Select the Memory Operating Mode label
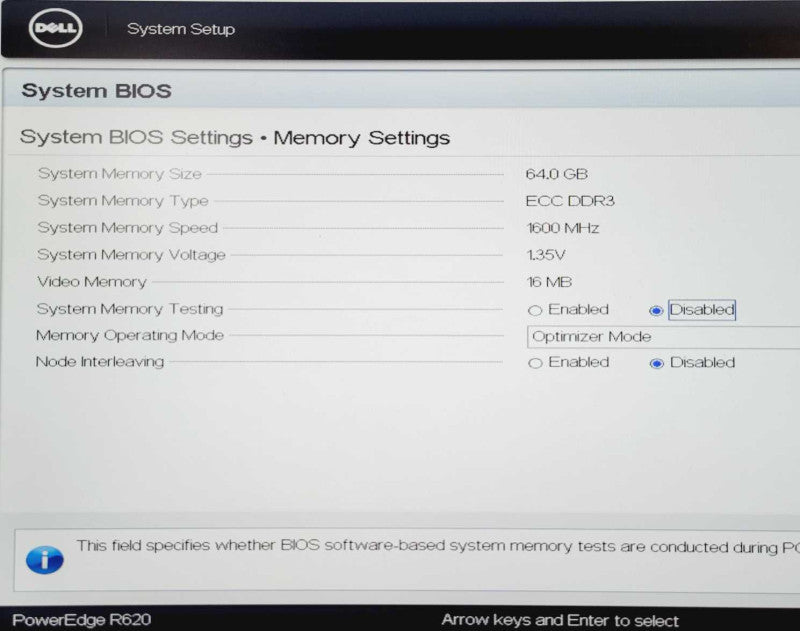 tap(130, 335)
